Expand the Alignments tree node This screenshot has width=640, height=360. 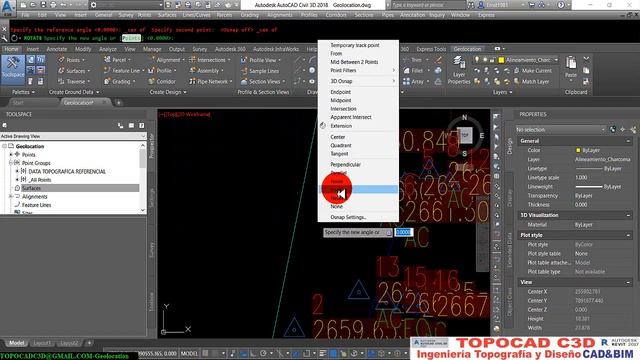coord(11,197)
